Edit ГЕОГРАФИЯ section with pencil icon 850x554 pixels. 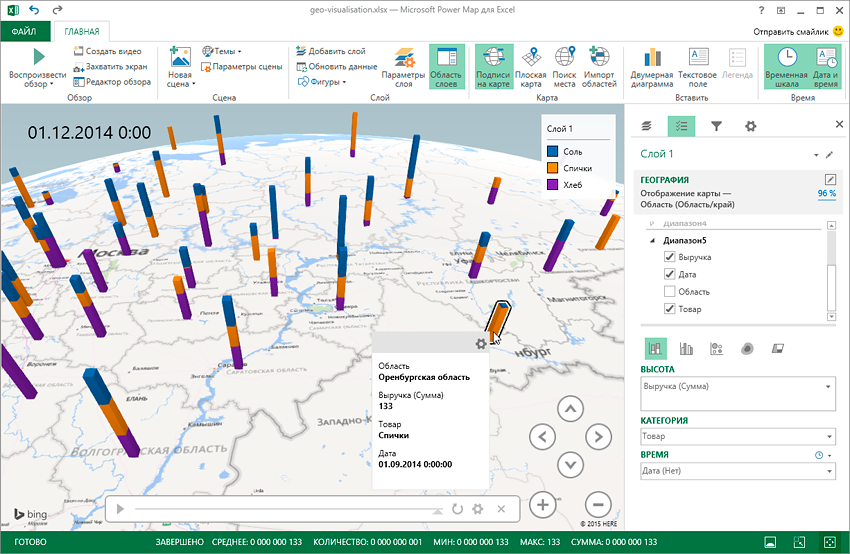(x=830, y=179)
